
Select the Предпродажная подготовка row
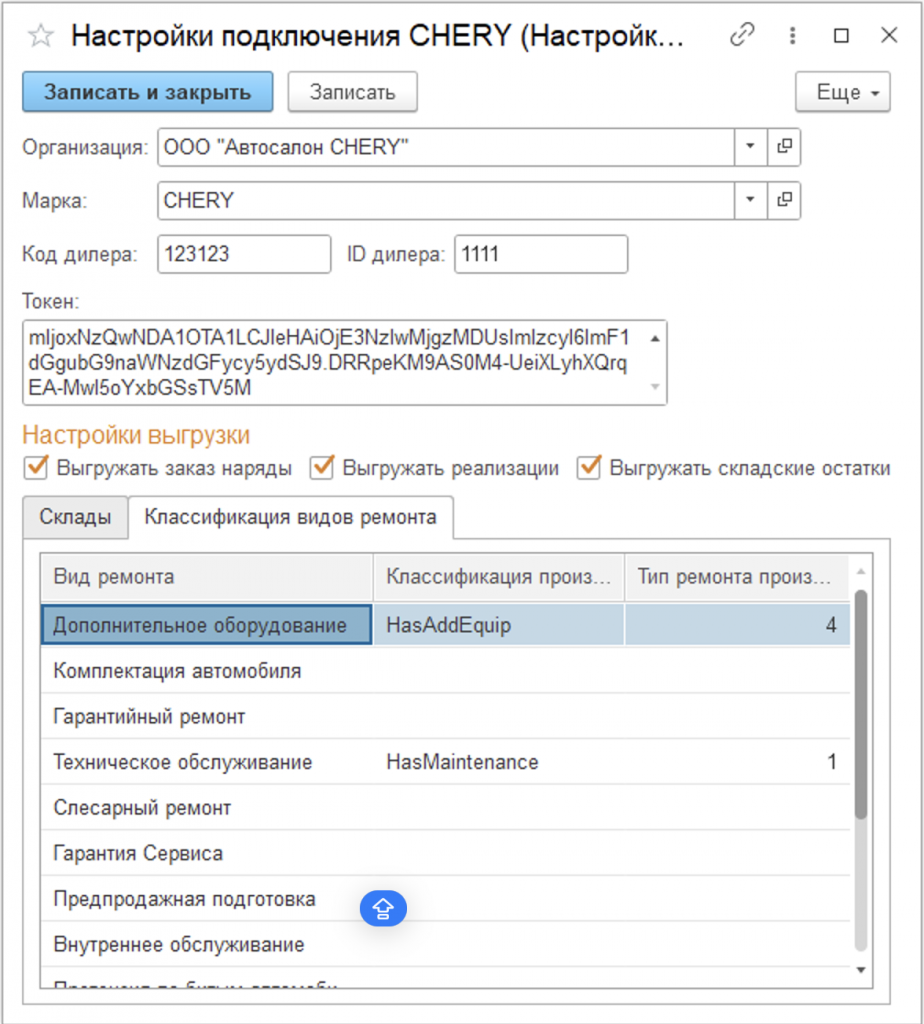click(x=445, y=899)
